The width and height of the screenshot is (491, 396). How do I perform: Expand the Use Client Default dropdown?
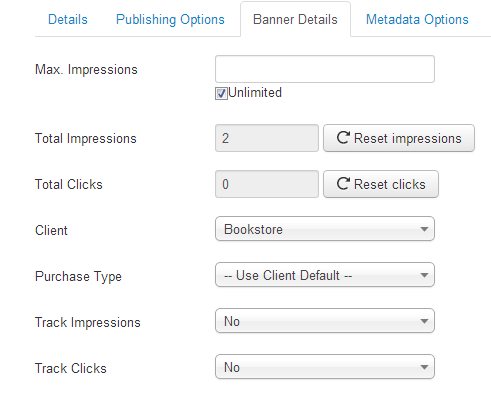click(x=325, y=275)
